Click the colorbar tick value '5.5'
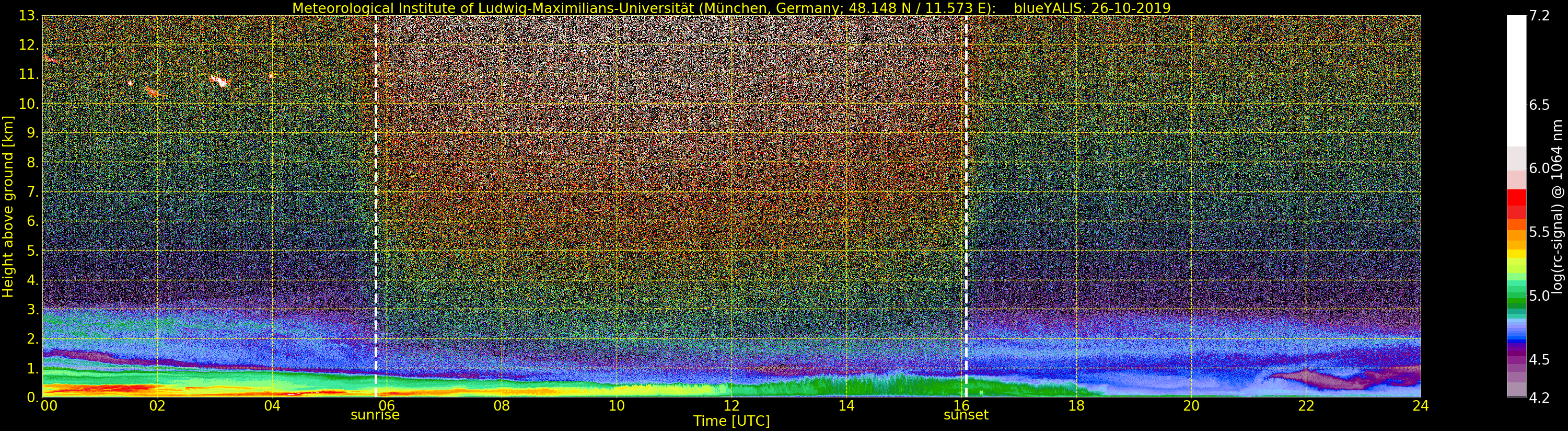Image resolution: width=1568 pixels, height=431 pixels. [x=1539, y=232]
